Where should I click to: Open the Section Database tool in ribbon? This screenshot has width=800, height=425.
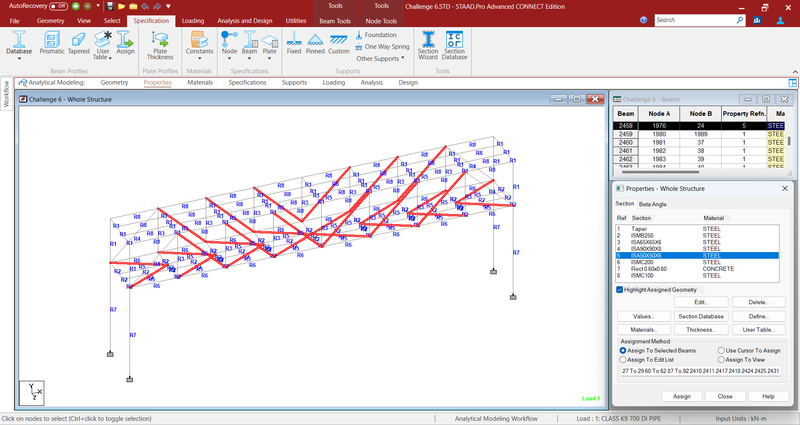454,45
